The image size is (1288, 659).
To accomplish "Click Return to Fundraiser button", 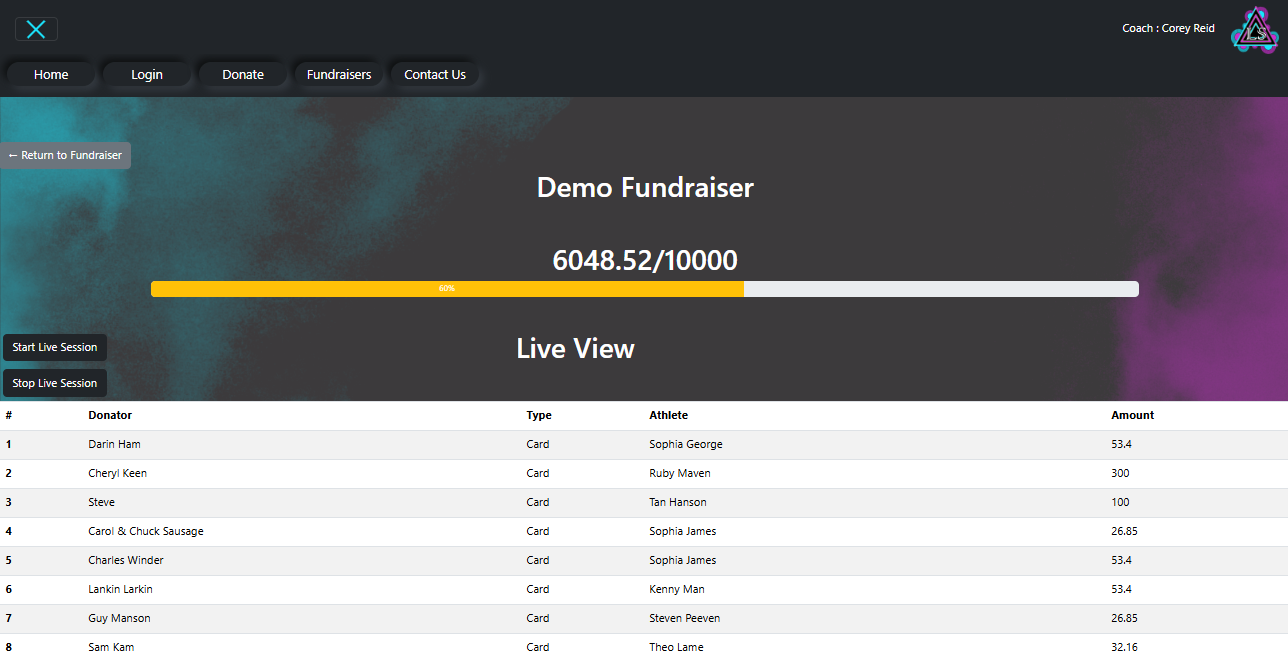I will (x=65, y=156).
